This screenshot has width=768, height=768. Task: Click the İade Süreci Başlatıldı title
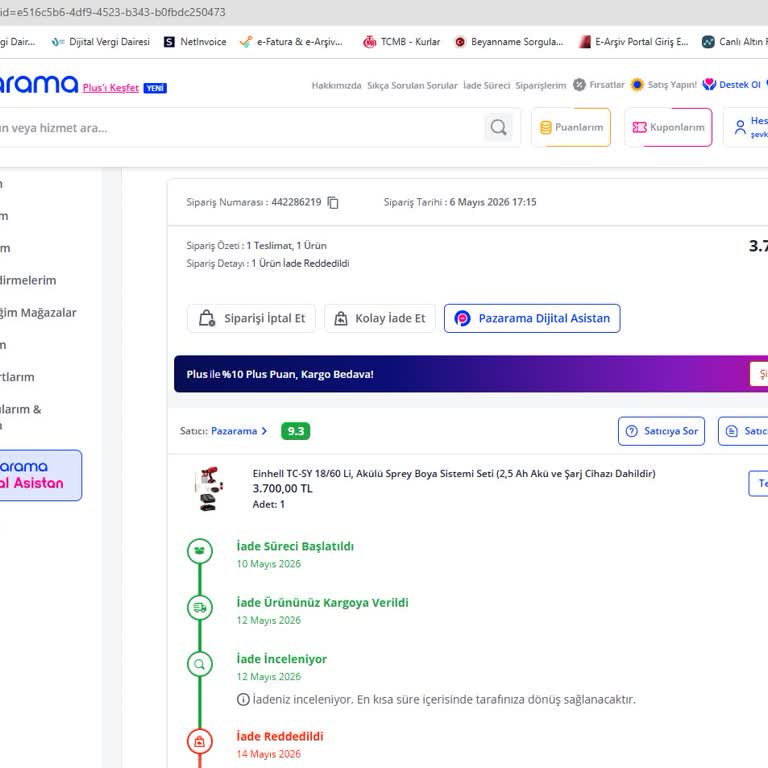tap(295, 546)
